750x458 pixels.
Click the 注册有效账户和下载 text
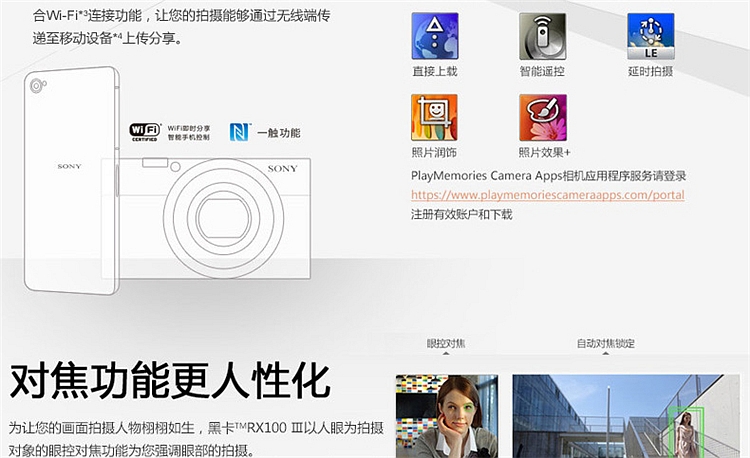tap(462, 214)
